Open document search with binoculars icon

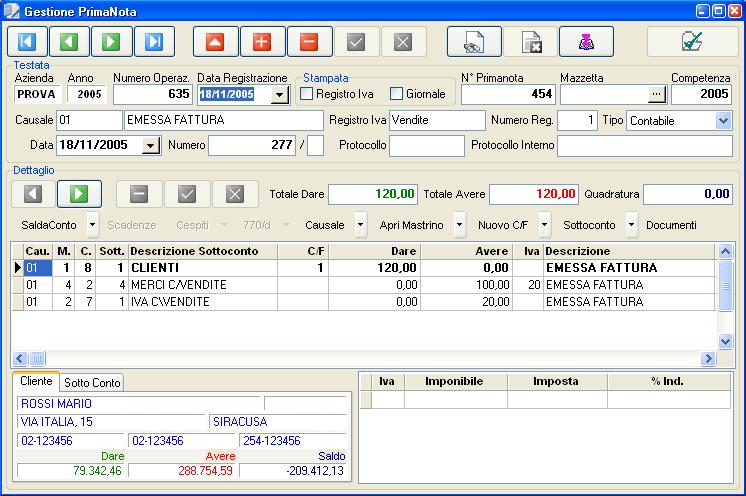pos(474,42)
